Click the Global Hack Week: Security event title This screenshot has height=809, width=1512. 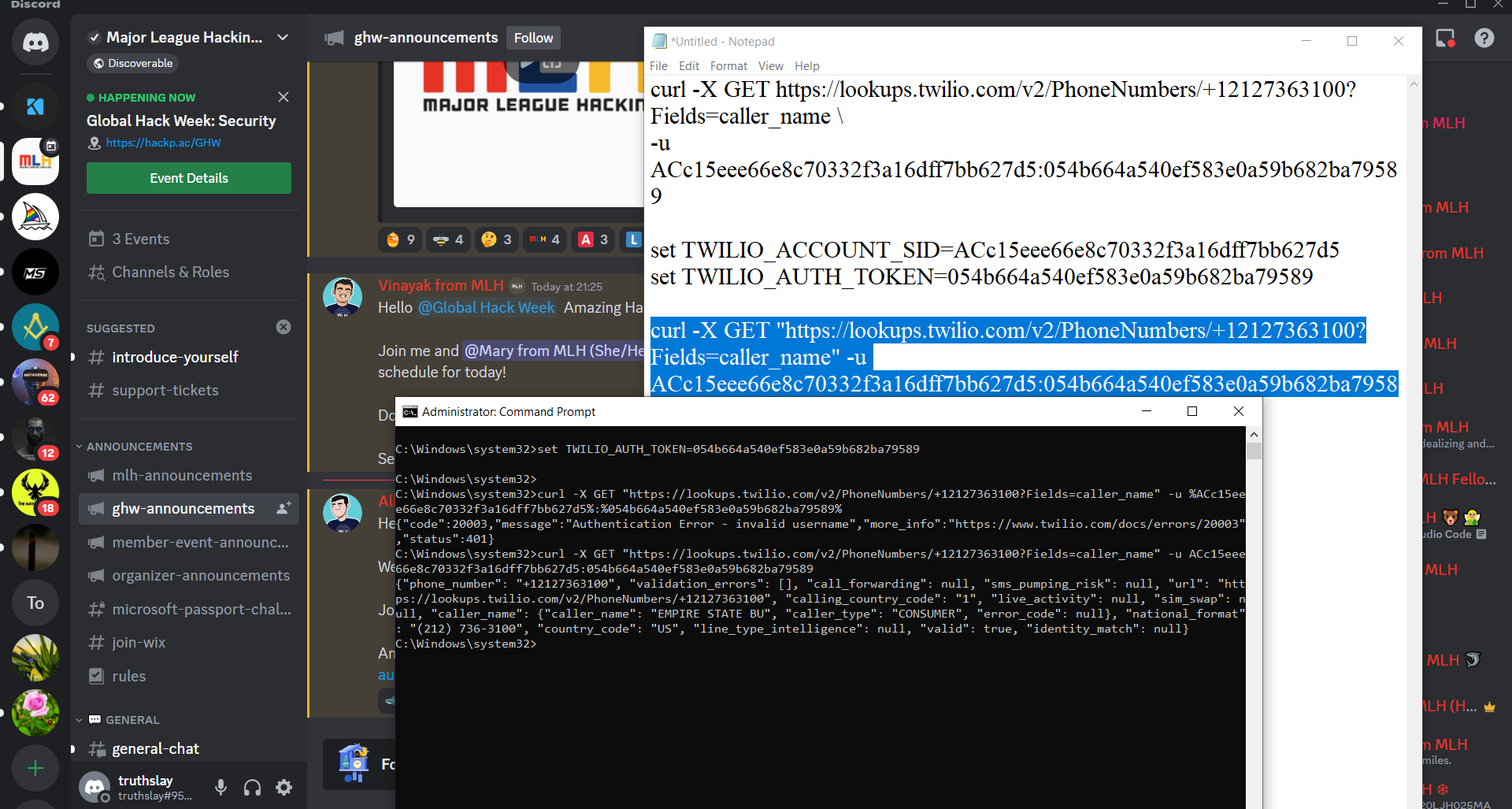click(x=181, y=121)
